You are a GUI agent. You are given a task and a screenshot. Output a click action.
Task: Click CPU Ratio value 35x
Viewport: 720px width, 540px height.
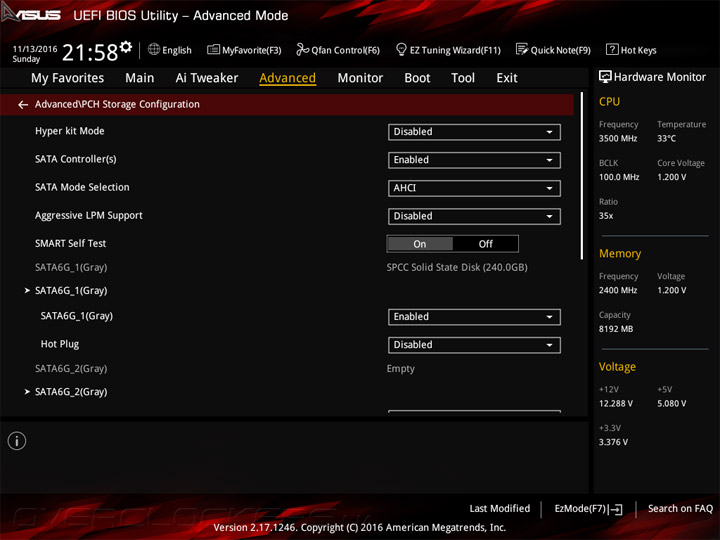[x=606, y=215]
